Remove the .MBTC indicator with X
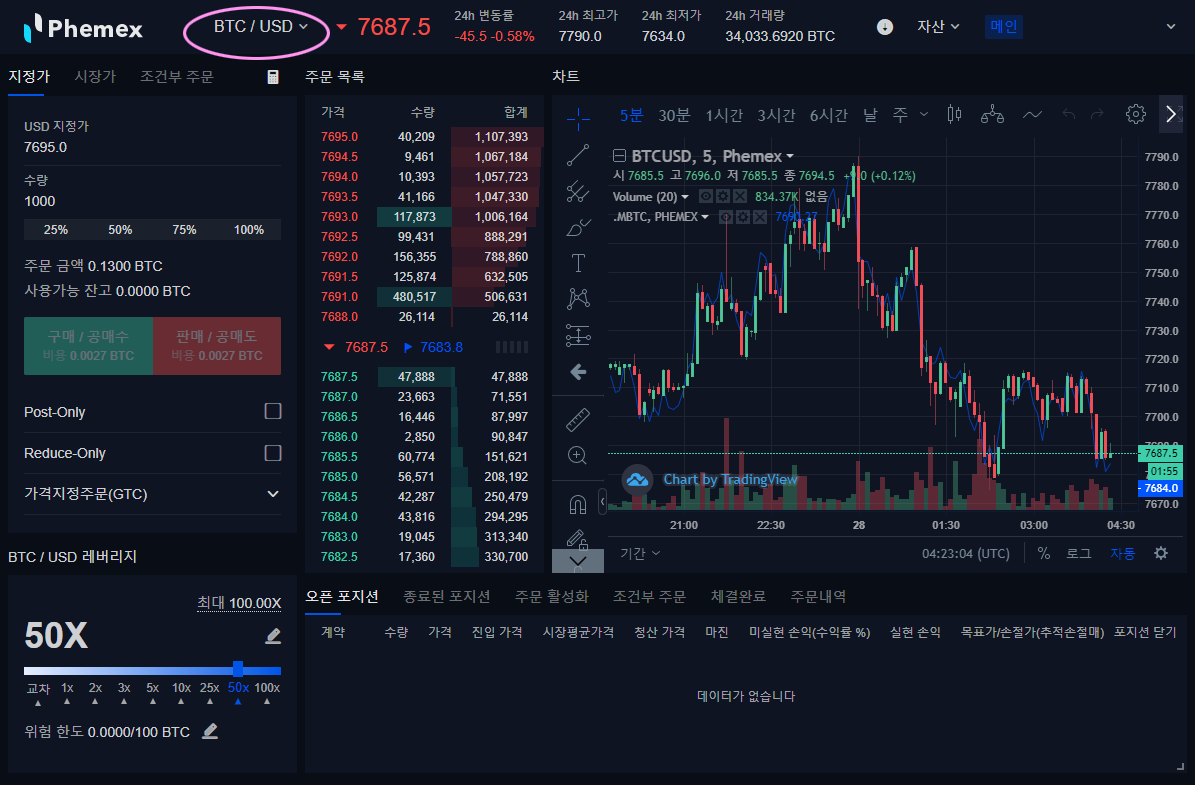This screenshot has height=785, width=1195. point(760,217)
